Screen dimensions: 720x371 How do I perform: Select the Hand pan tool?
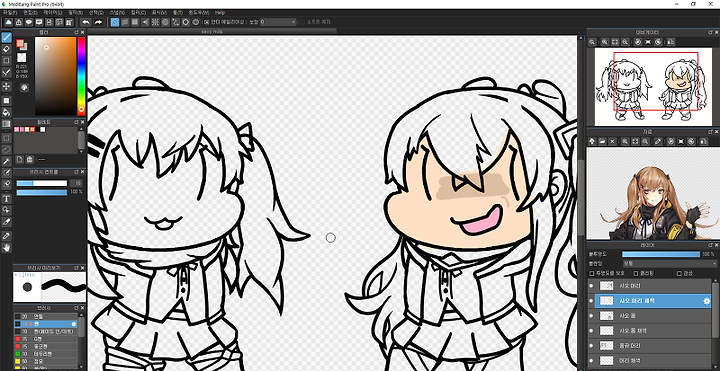tap(6, 248)
